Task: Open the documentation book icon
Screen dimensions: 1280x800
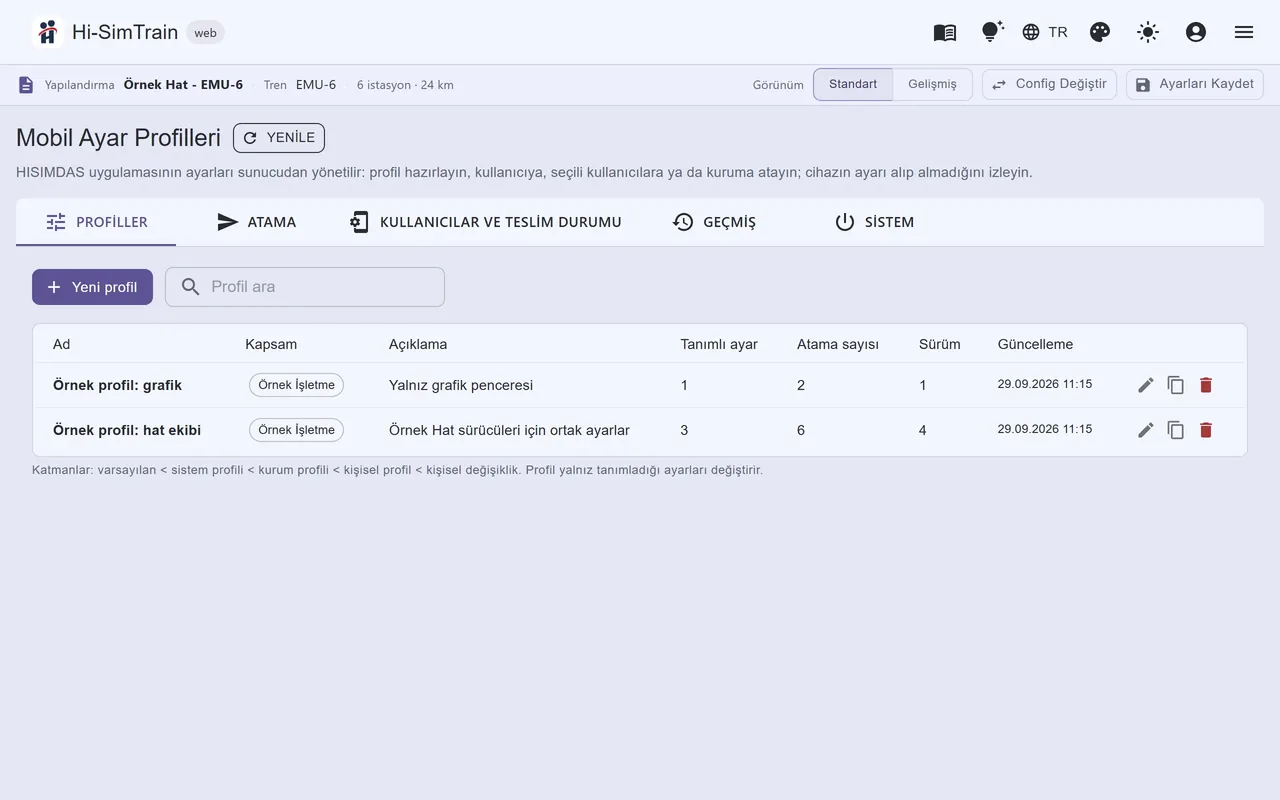Action: [945, 32]
